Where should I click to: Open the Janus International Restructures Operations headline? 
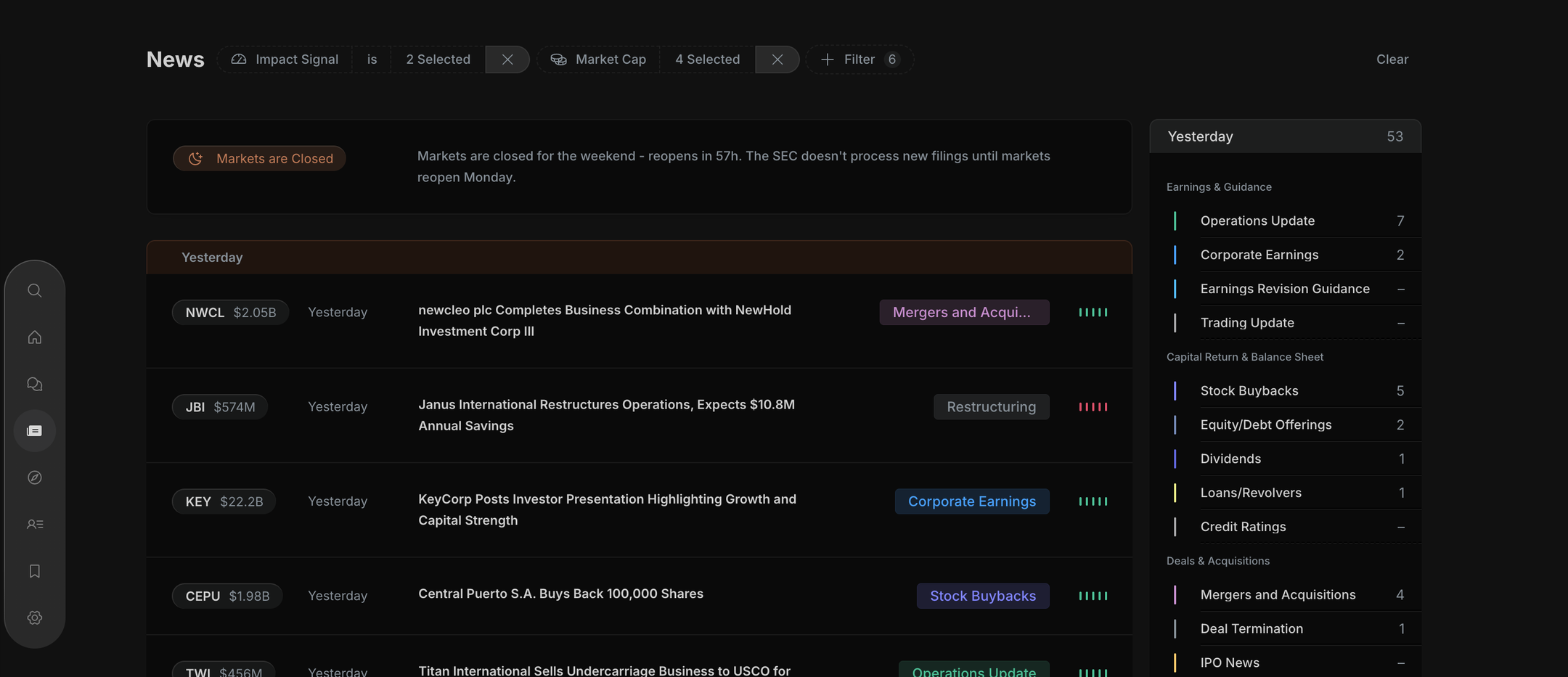[x=607, y=415]
